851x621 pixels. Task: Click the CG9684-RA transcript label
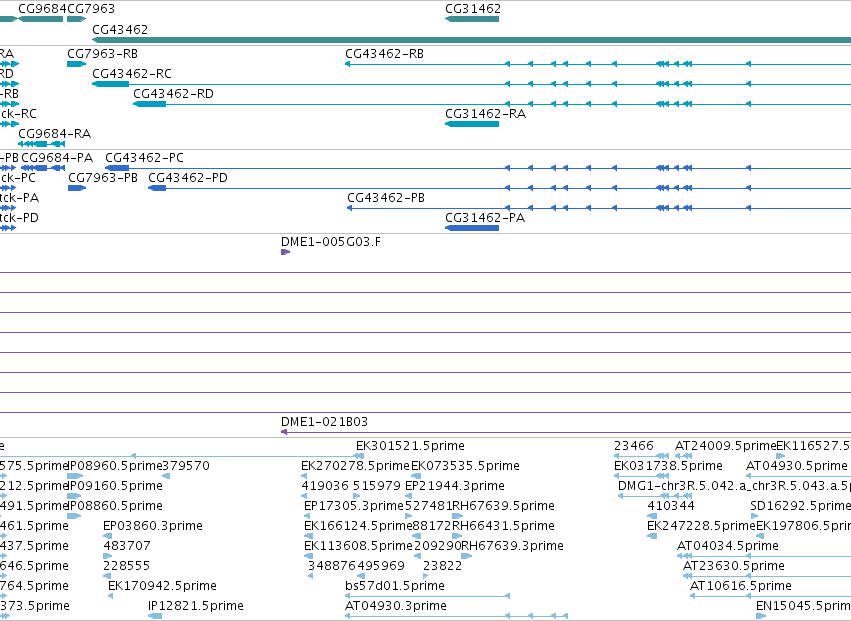pyautogui.click(x=55, y=134)
